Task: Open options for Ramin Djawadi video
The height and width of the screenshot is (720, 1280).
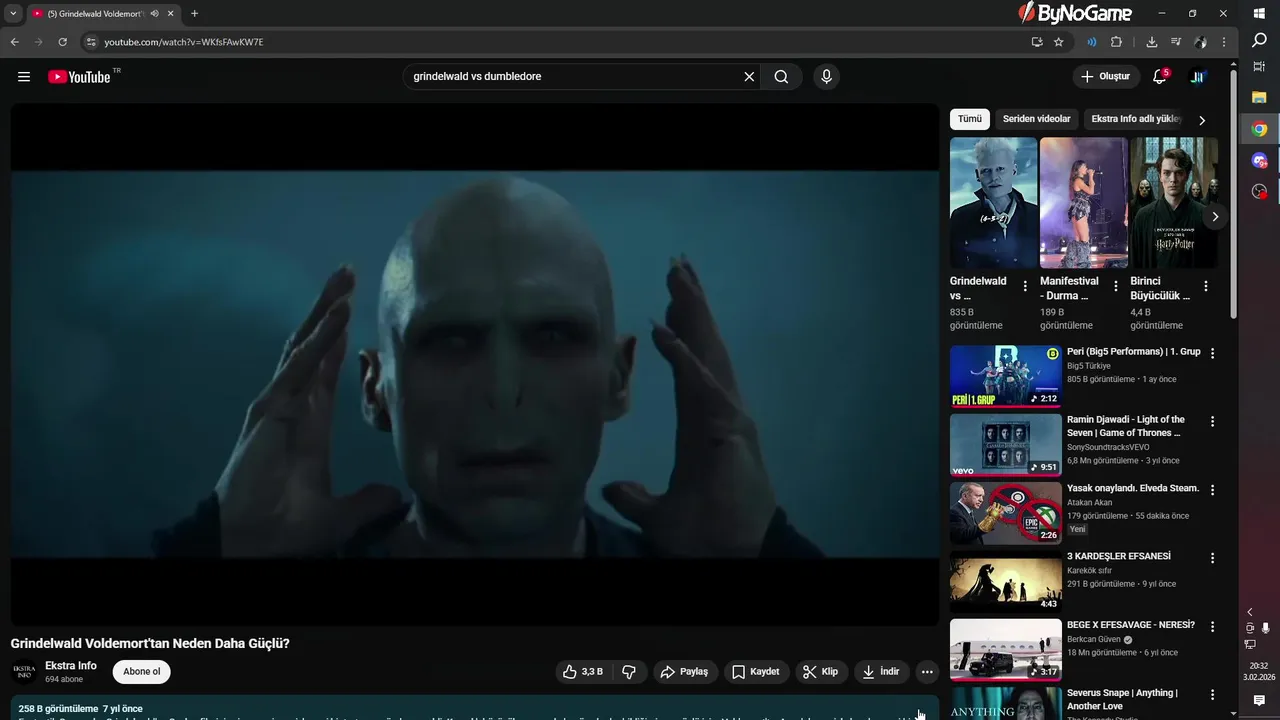Action: [1212, 422]
